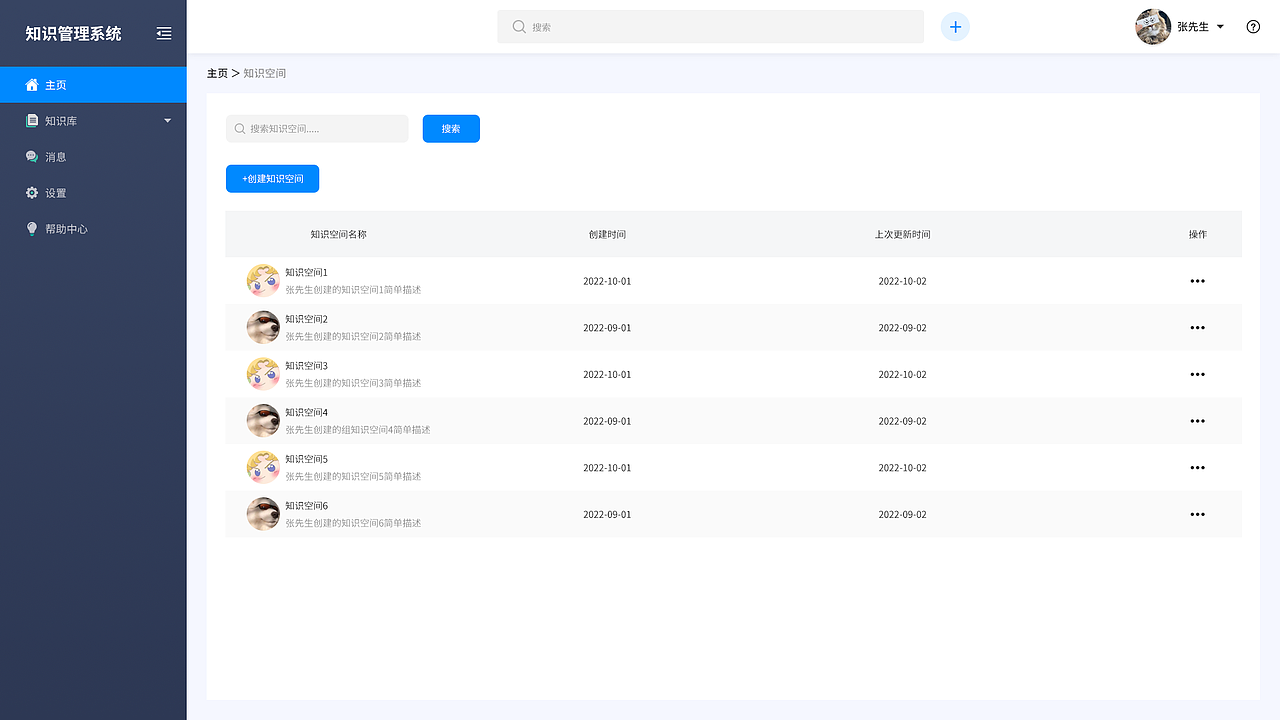Collapse the sidebar with the menu fold icon
1280x720 pixels.
[164, 33]
